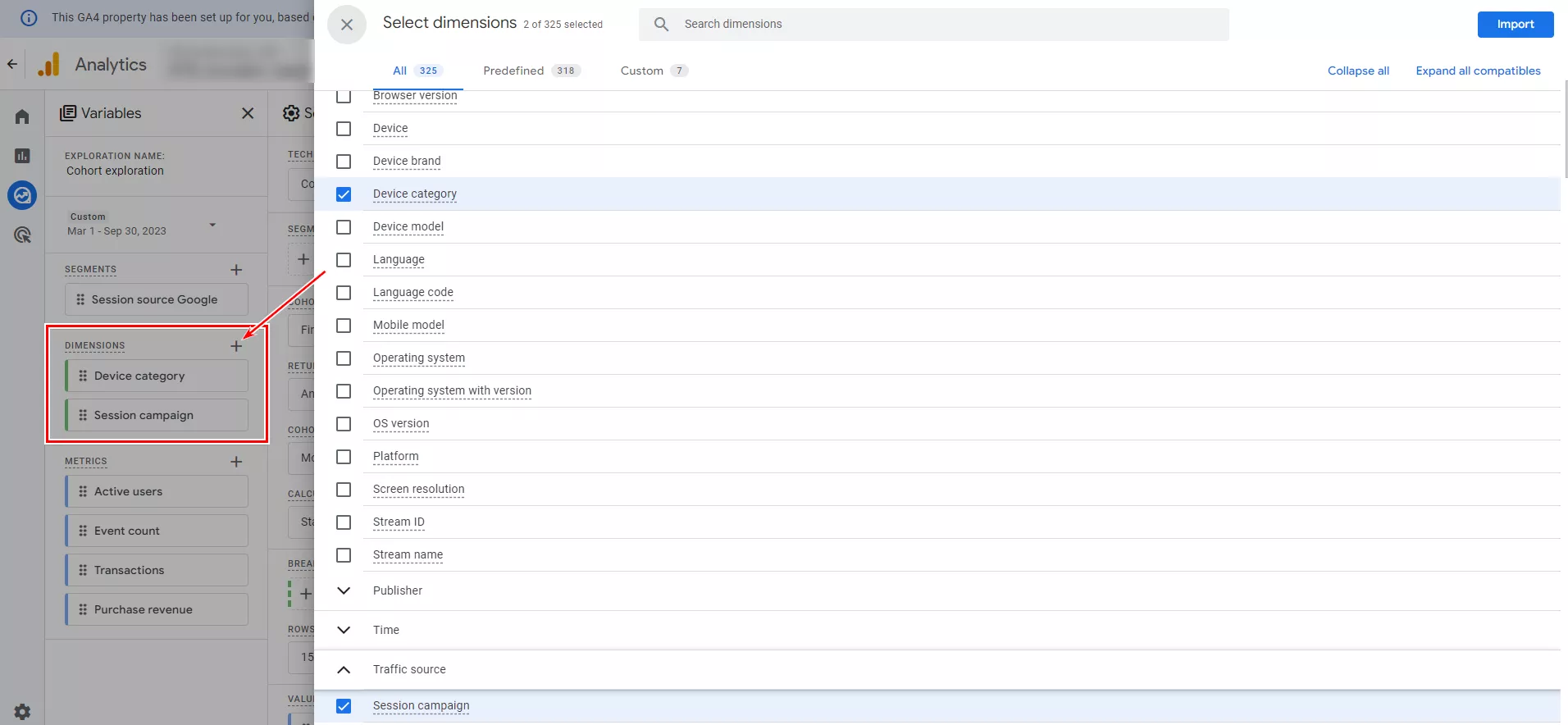Check the Device model checkbox

(x=344, y=227)
